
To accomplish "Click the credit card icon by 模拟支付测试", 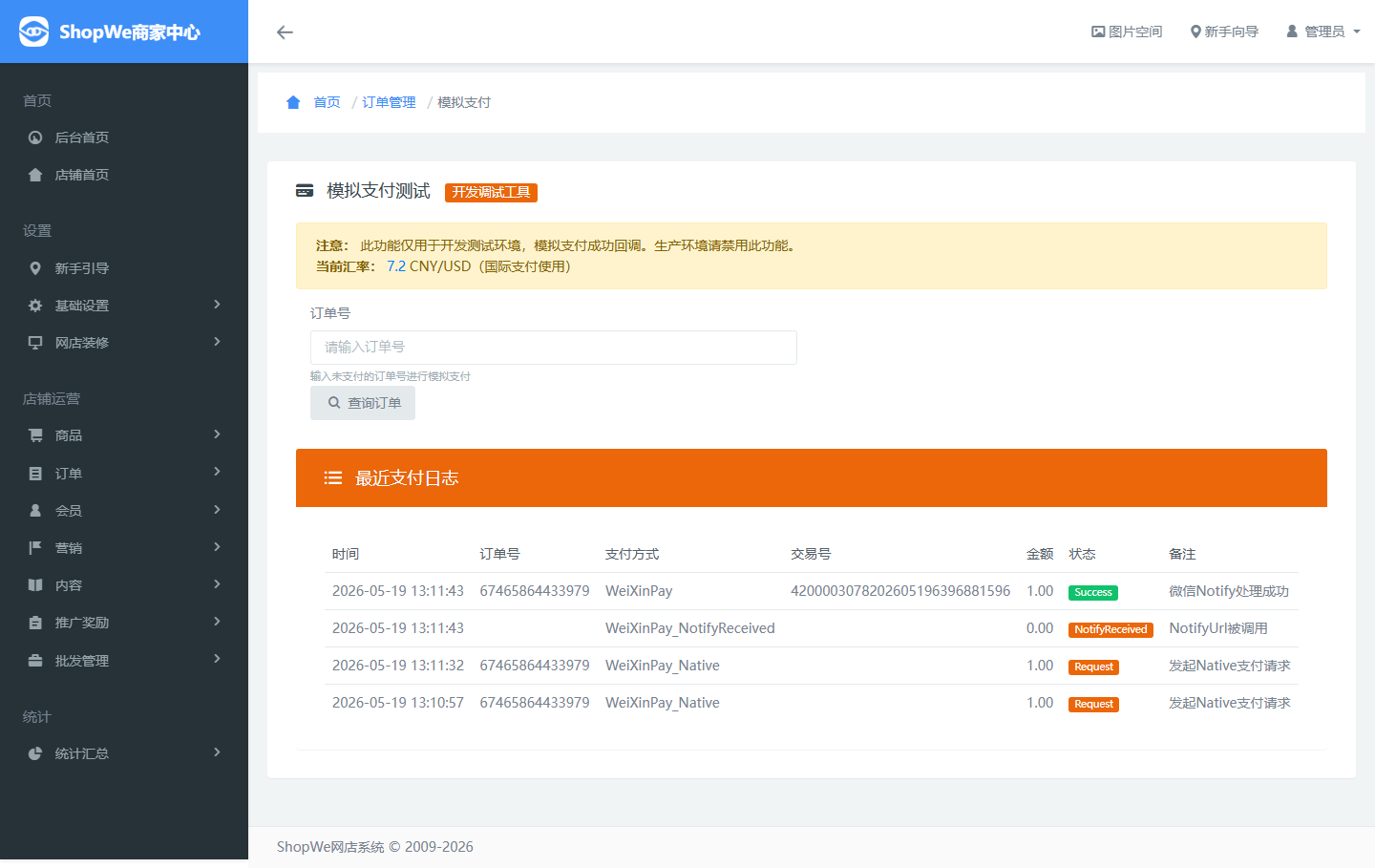I will pos(305,191).
